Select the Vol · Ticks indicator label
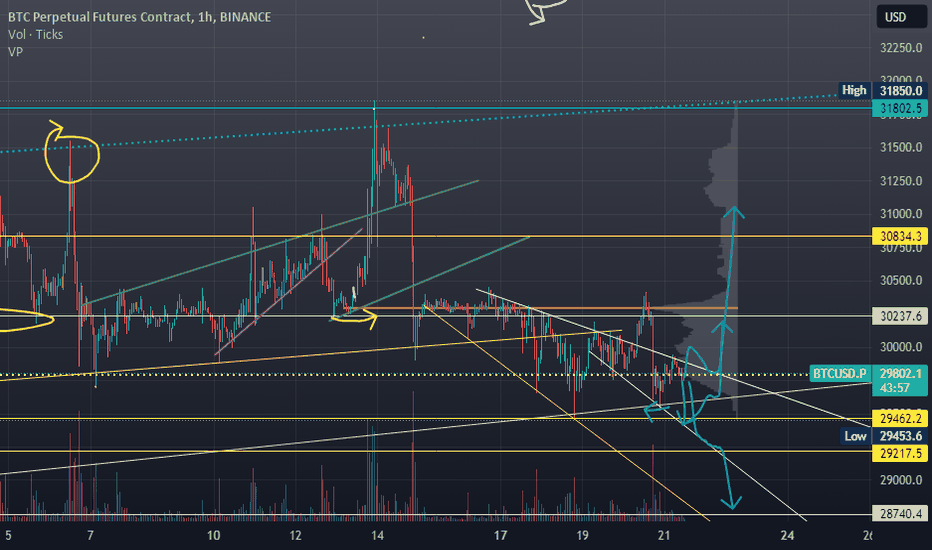The width and height of the screenshot is (932, 550). coord(36,34)
